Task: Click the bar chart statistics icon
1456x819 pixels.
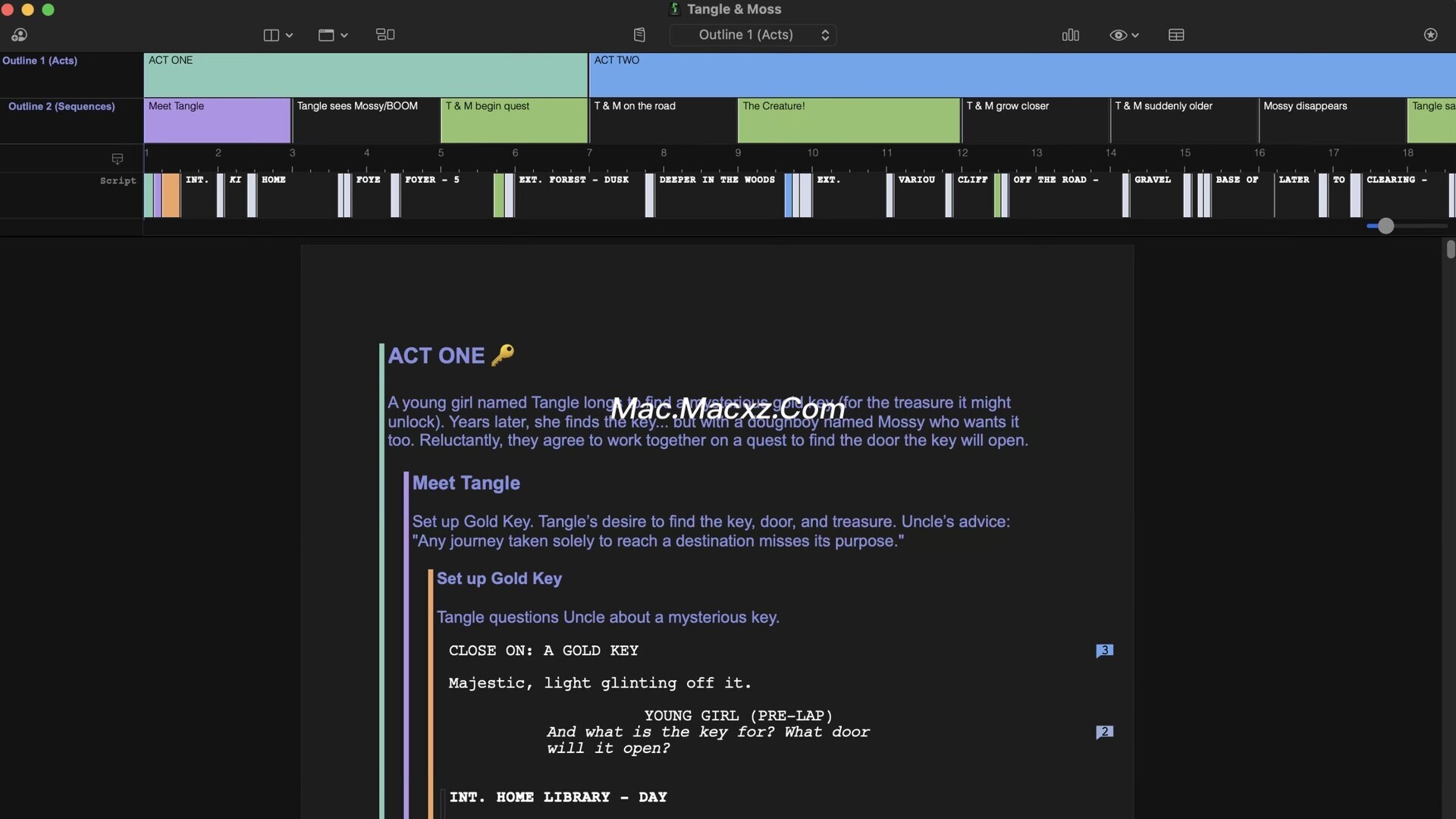Action: pos(1070,35)
